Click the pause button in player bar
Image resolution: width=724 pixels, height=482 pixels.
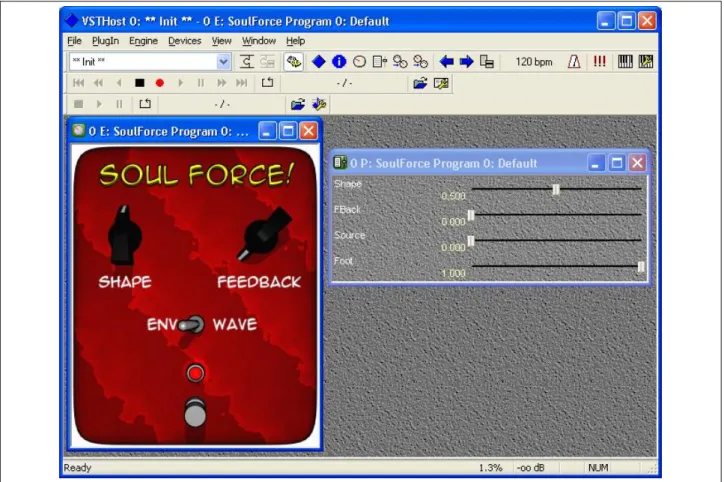coord(200,83)
